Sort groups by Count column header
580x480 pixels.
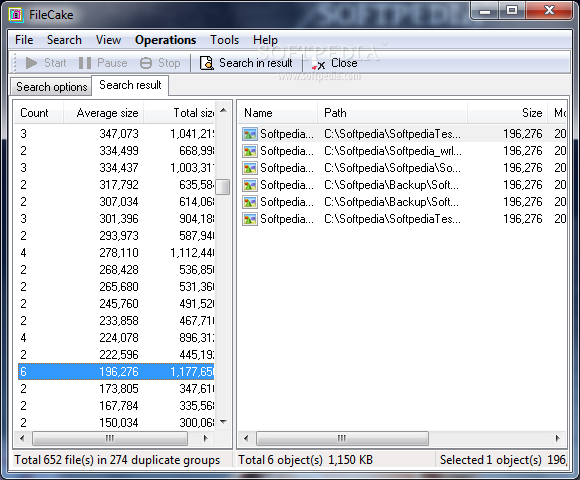click(38, 113)
